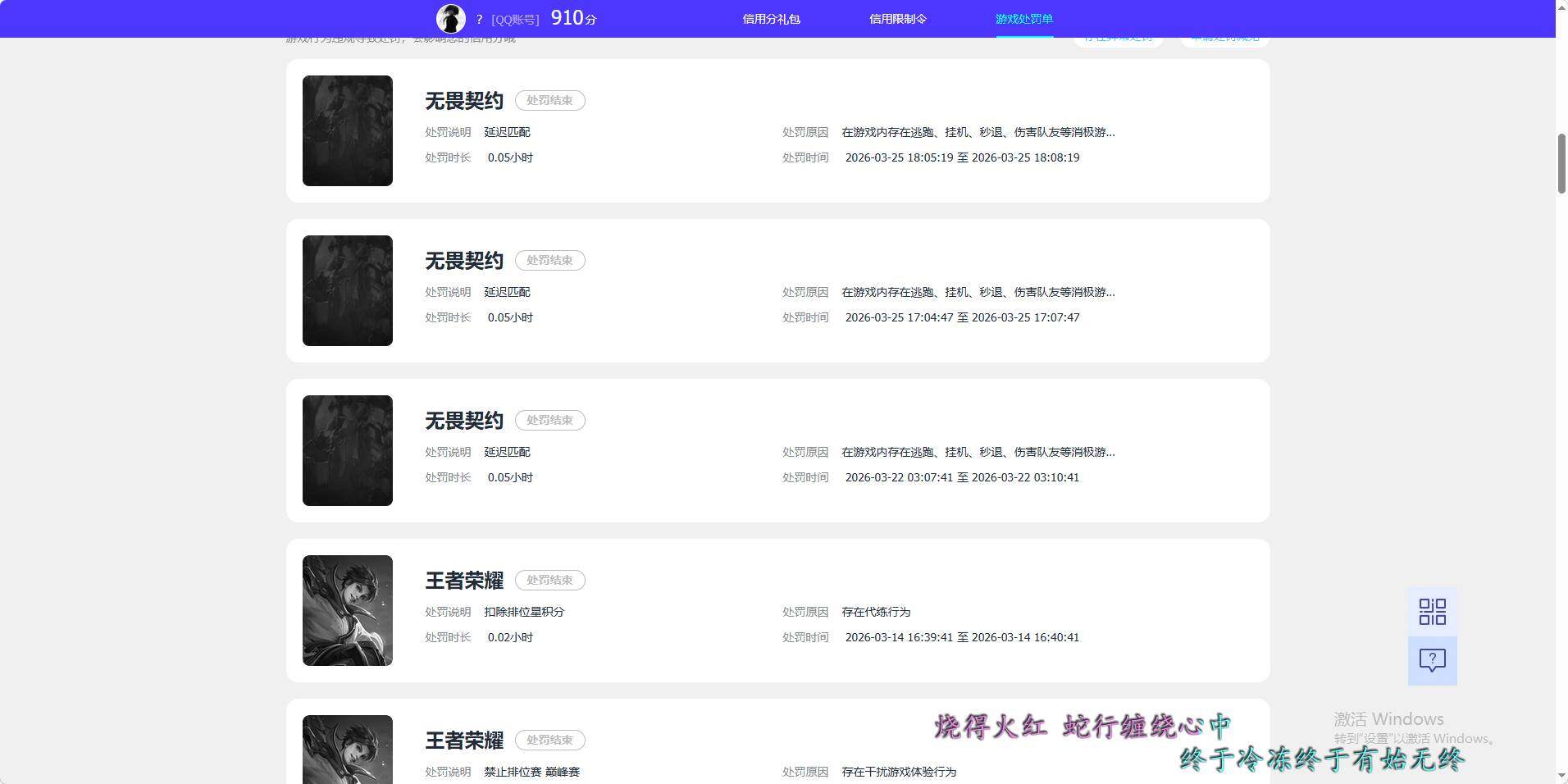Open the help feedback bubble icon
1568x784 pixels.
(1432, 660)
